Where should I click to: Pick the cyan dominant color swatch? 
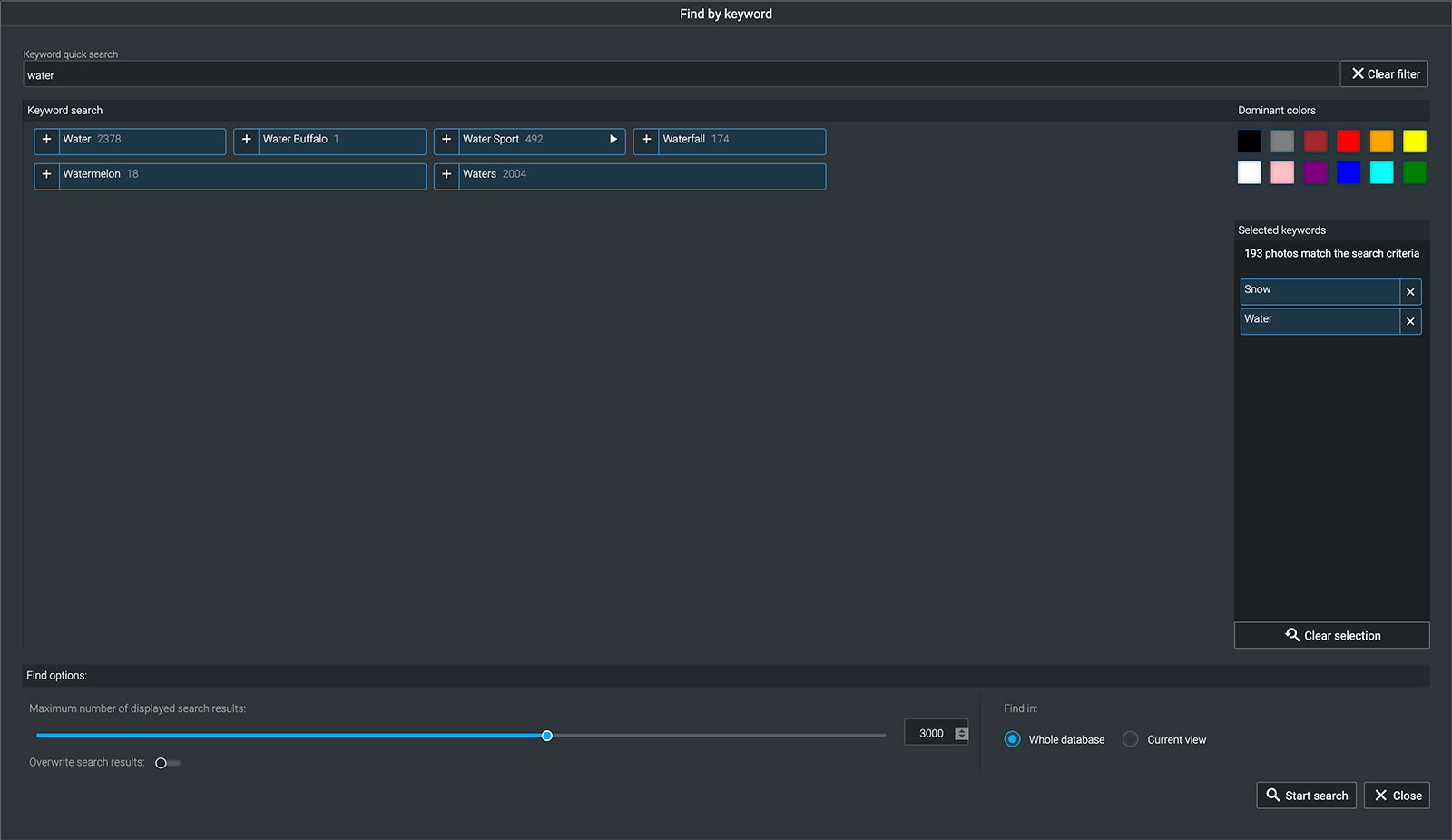(1381, 172)
